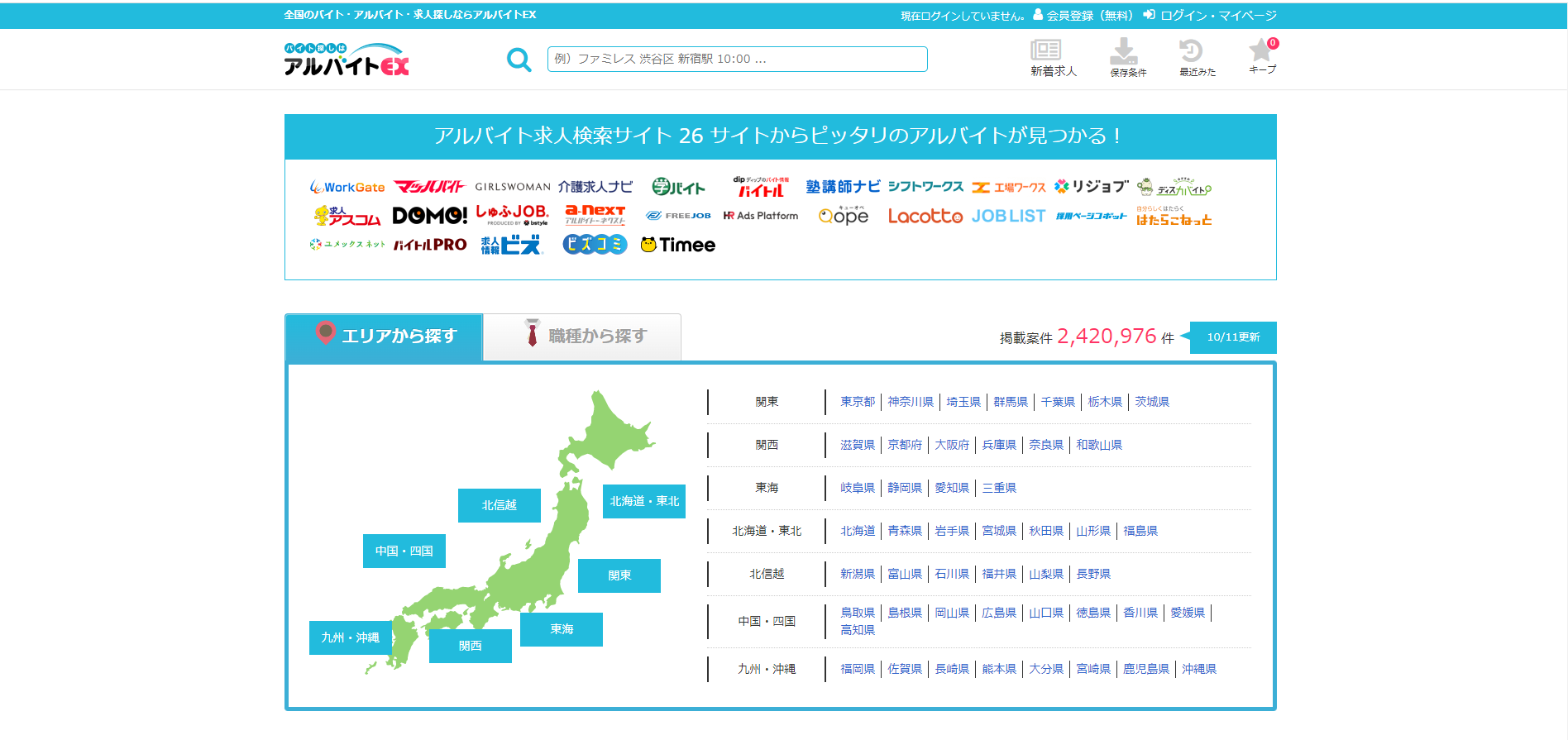Click the アルバイトEX site logo
The width and height of the screenshot is (1568, 740).
coord(347,60)
